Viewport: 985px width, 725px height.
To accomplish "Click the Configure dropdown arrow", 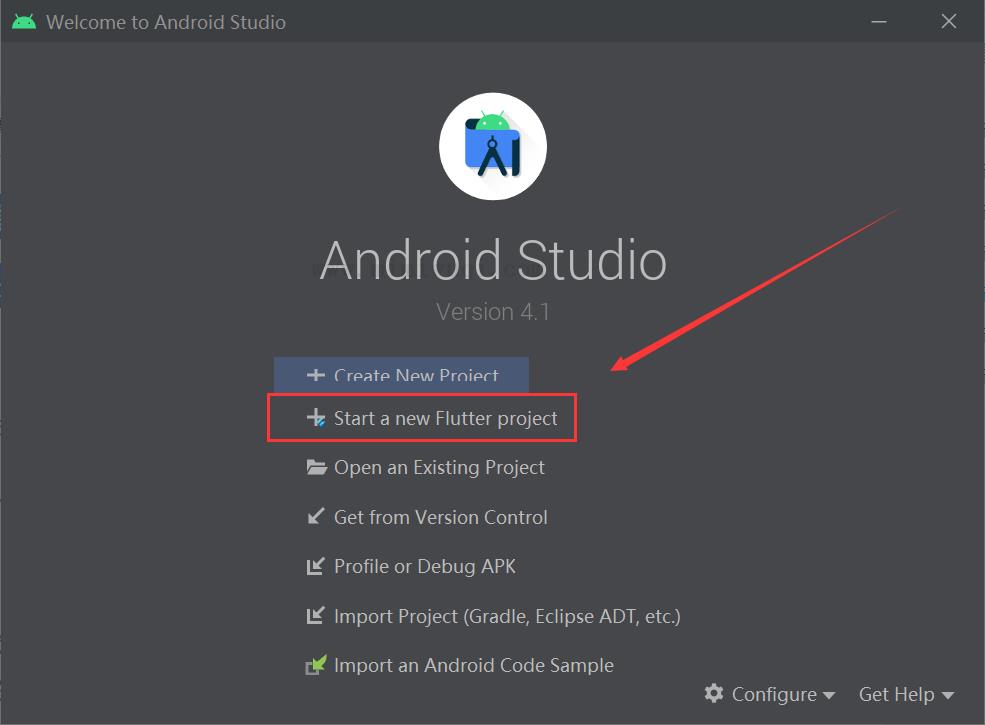I will (x=829, y=695).
